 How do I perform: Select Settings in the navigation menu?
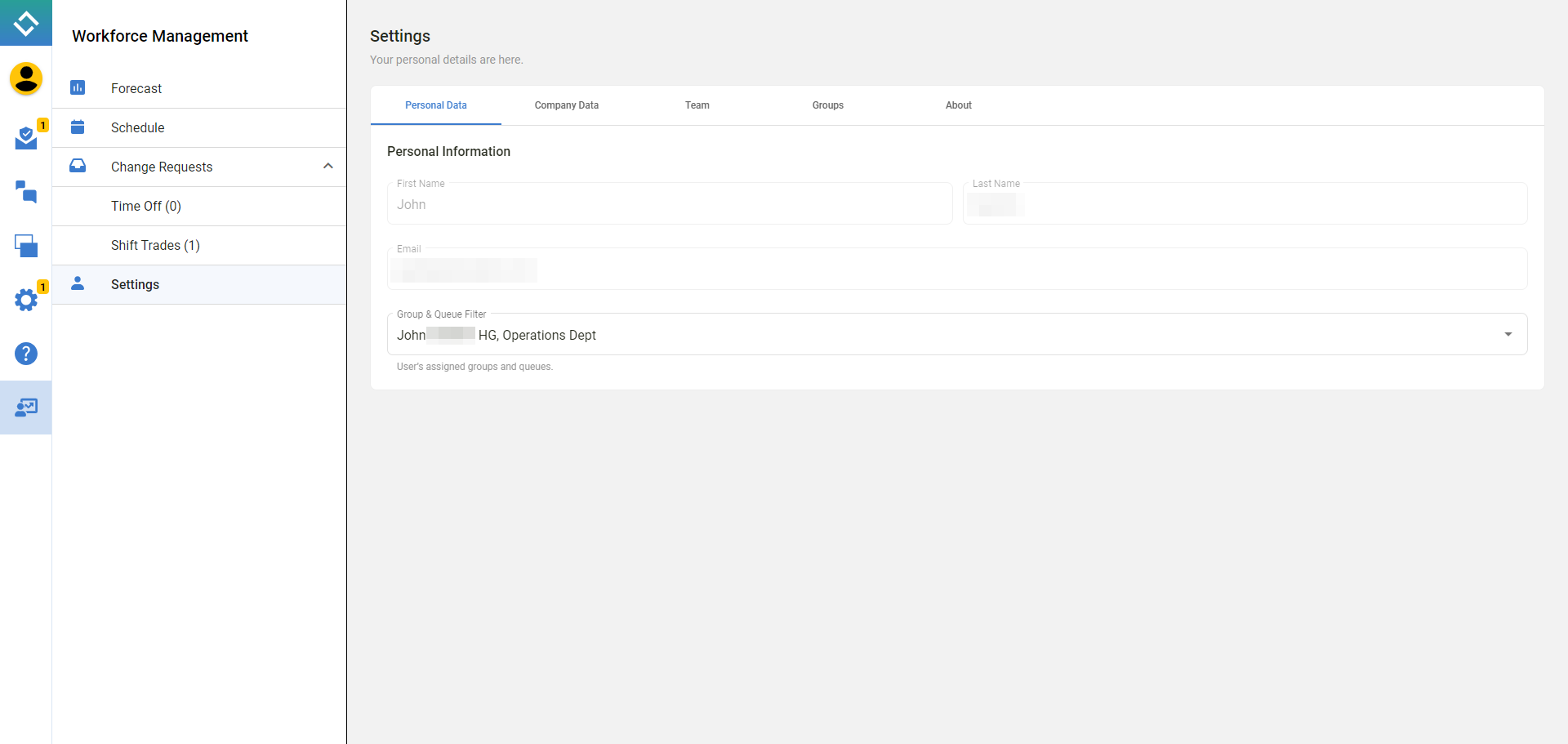click(135, 284)
